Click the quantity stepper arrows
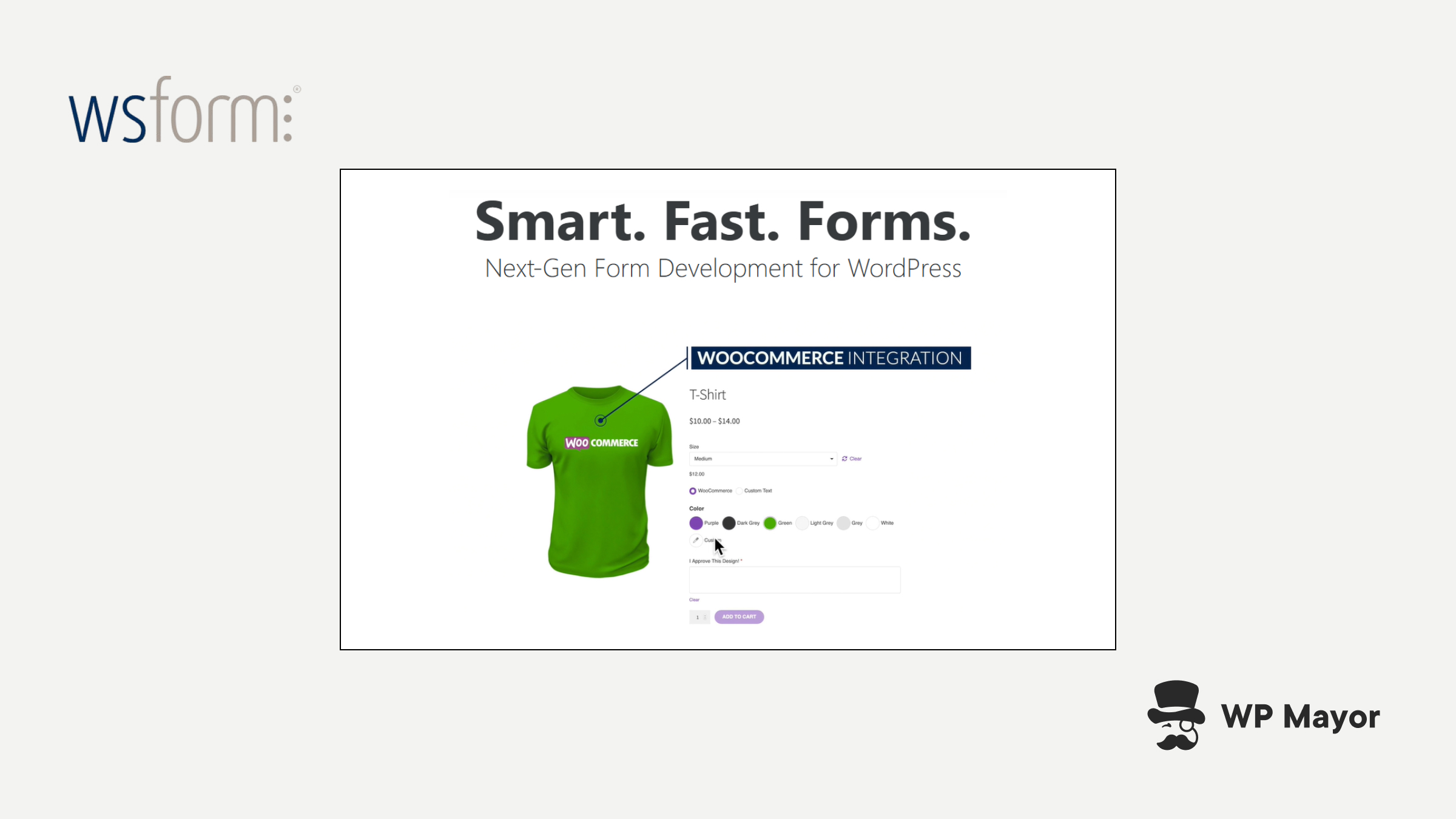The width and height of the screenshot is (1456, 819). 705,617
